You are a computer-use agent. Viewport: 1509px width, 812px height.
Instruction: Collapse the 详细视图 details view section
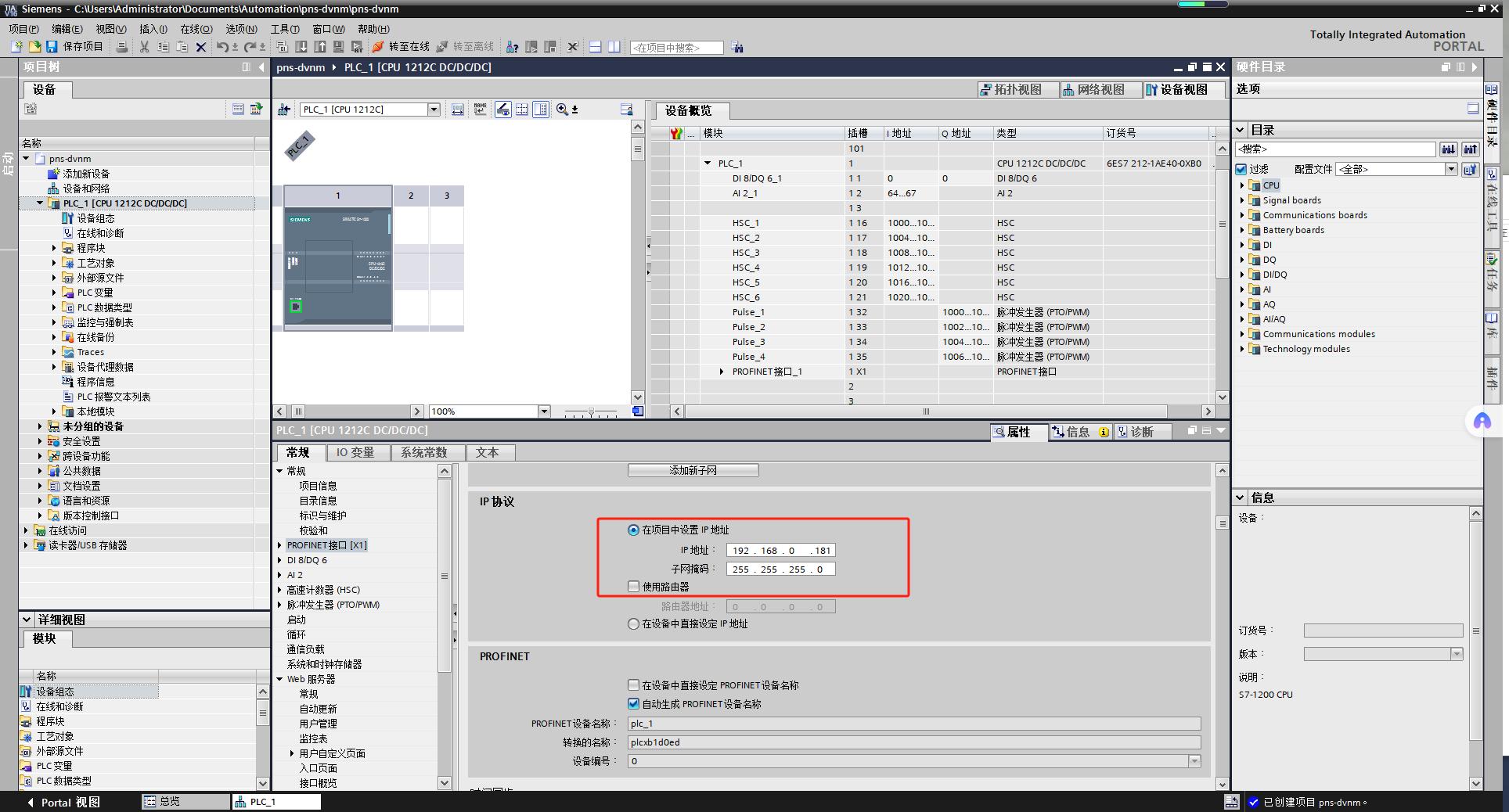(27, 620)
